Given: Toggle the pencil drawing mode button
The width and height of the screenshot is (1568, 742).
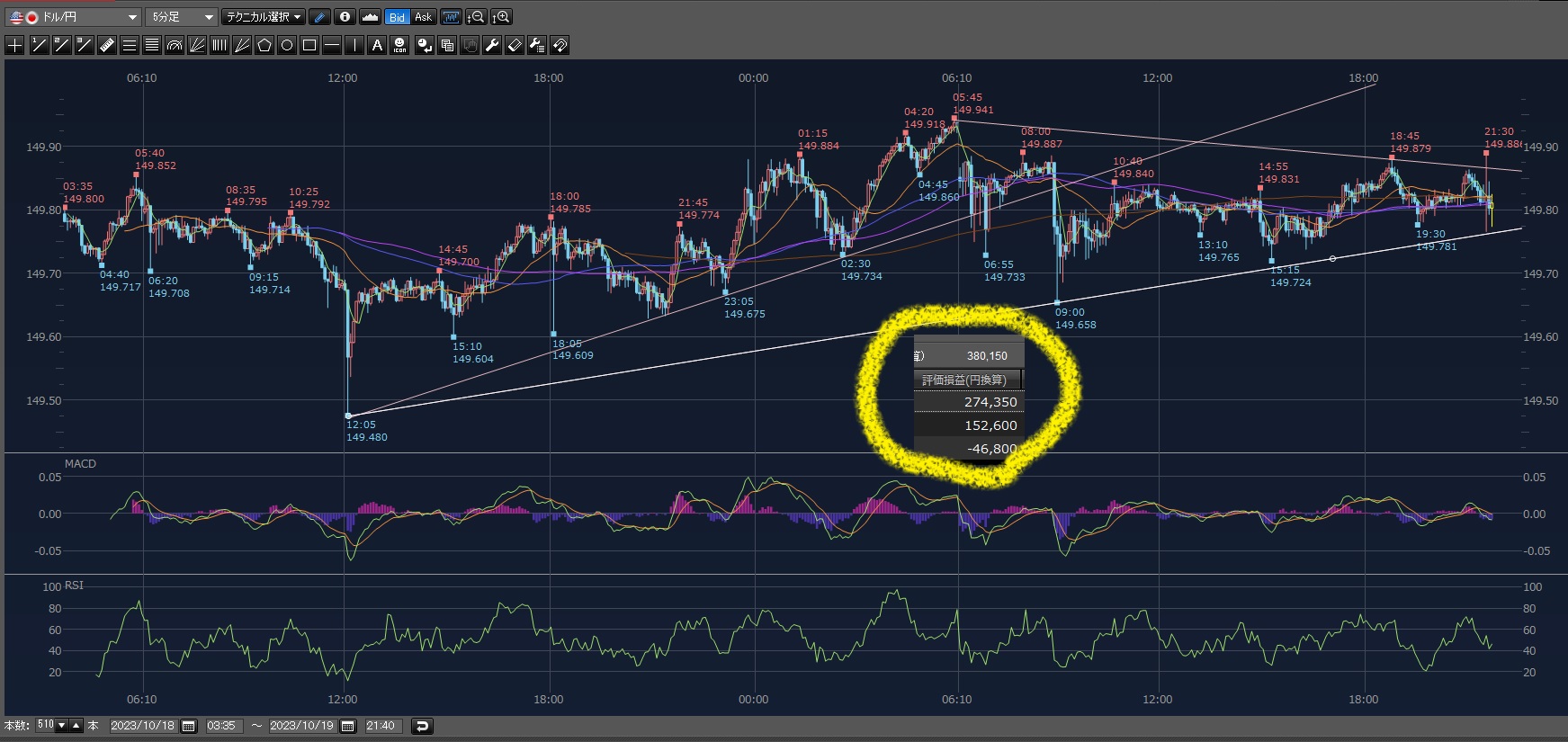Looking at the screenshot, I should pos(319,17).
